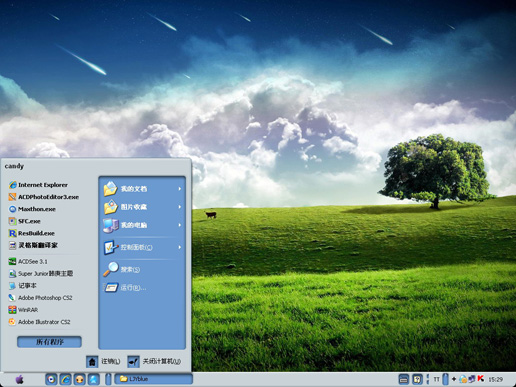Click the 所有程序 all programs button
516x387 pixels.
click(49, 342)
